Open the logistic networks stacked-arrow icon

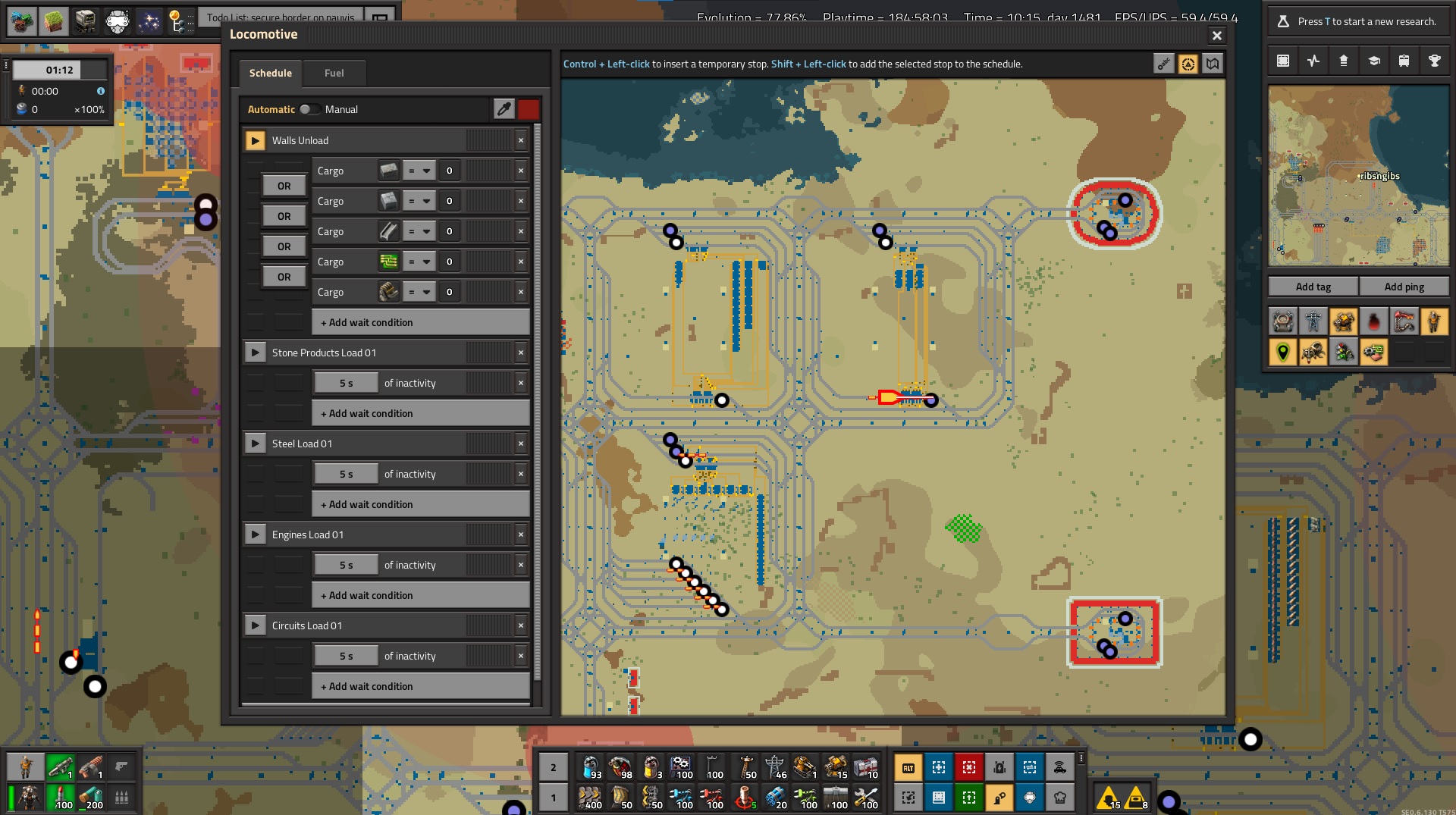(x=1343, y=61)
